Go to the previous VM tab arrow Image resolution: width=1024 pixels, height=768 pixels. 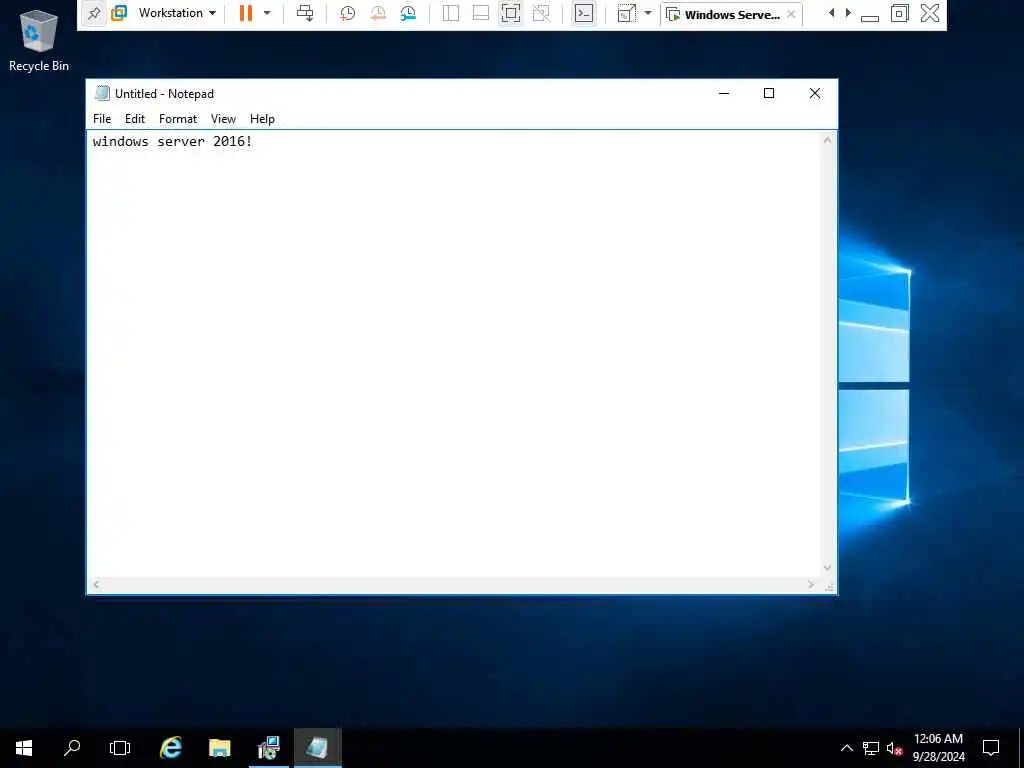coord(831,13)
